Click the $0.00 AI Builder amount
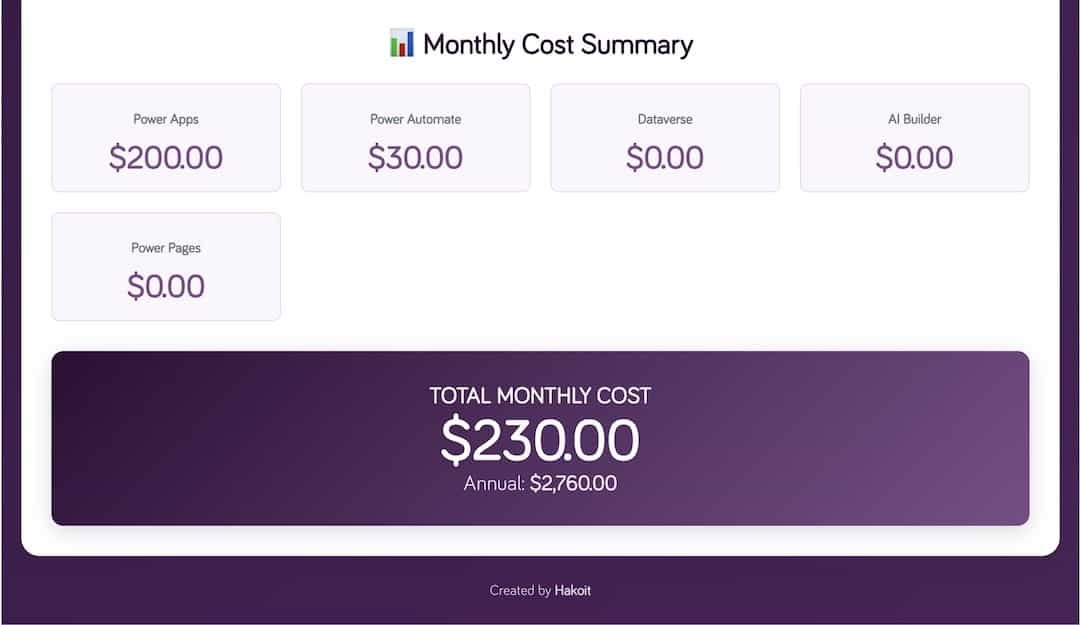 pyautogui.click(x=914, y=157)
